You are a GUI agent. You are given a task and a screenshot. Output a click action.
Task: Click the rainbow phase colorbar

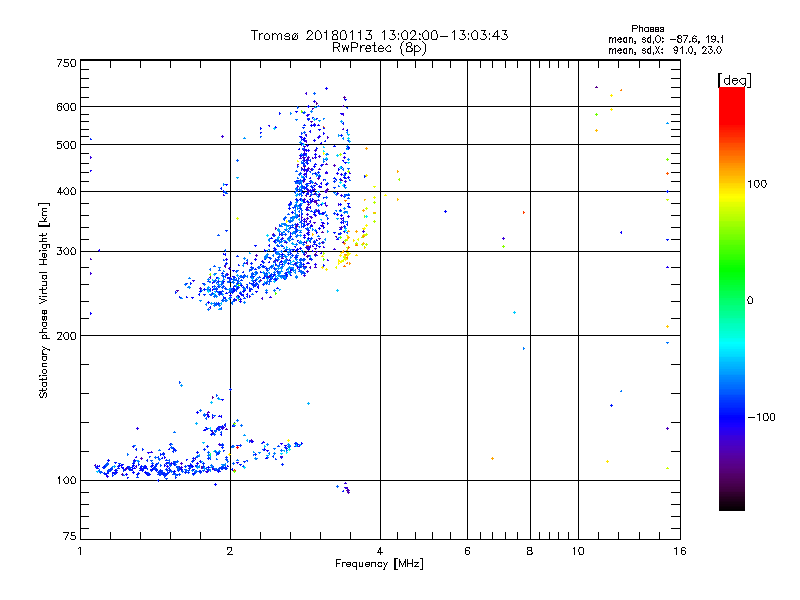[x=732, y=299]
